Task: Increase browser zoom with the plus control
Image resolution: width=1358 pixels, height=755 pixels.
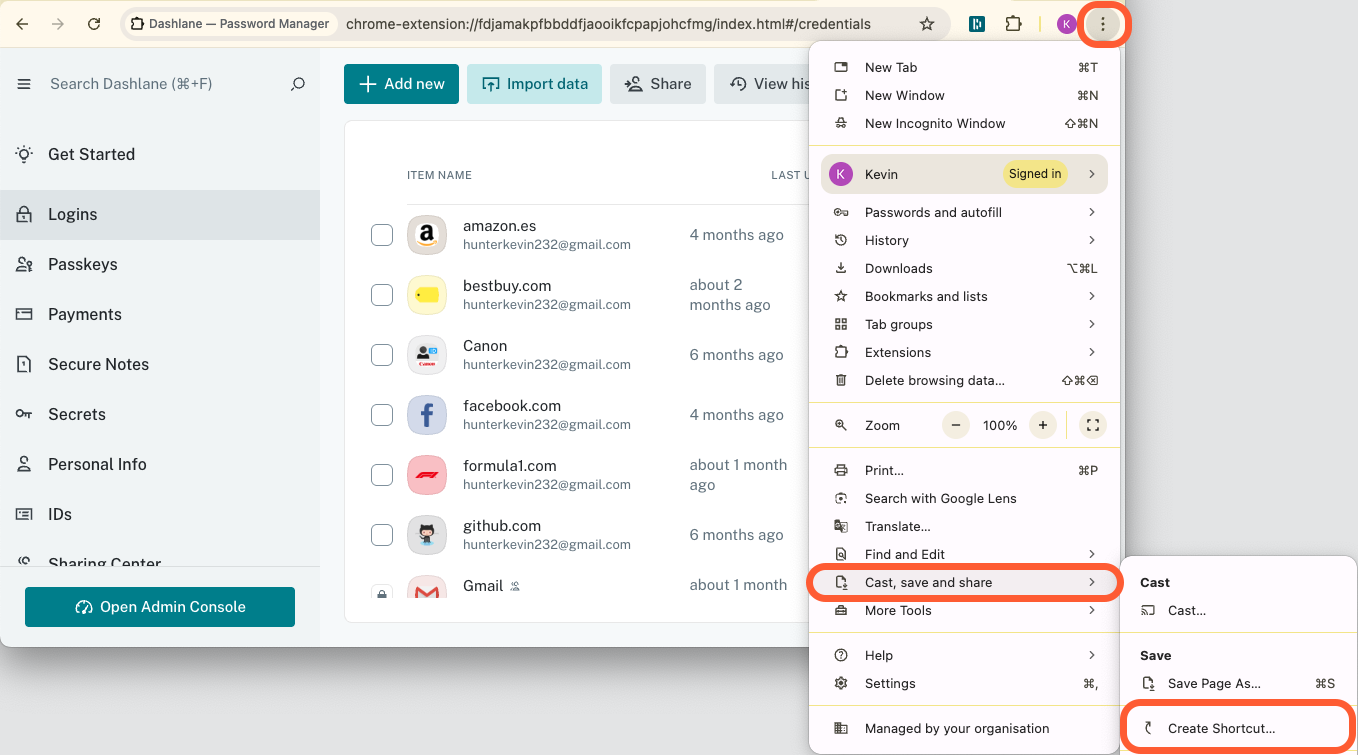Action: [x=1042, y=425]
